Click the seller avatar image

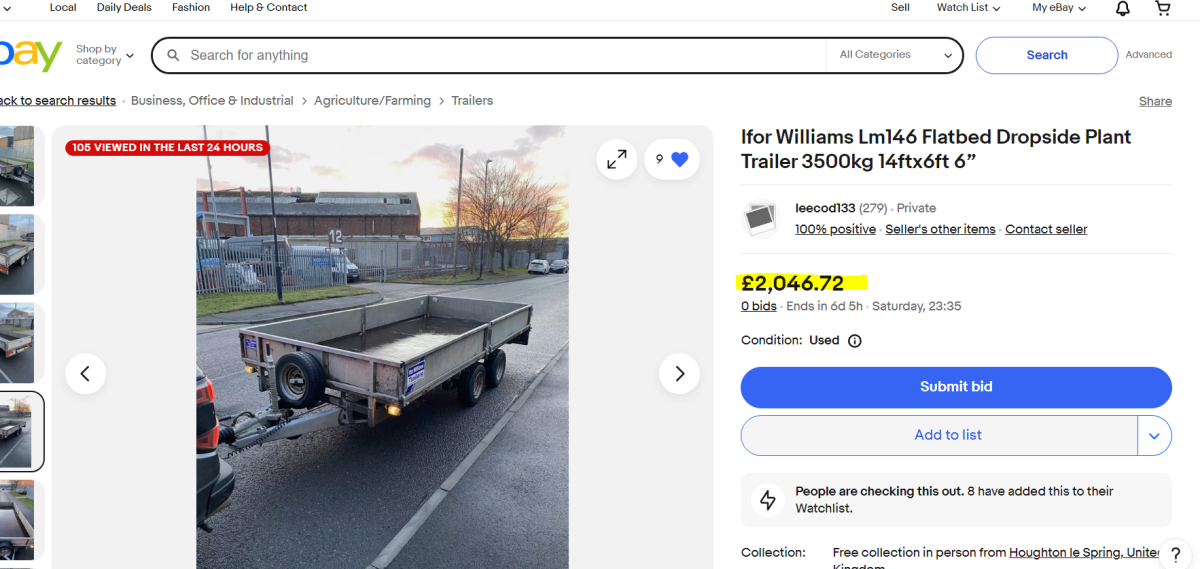(761, 219)
